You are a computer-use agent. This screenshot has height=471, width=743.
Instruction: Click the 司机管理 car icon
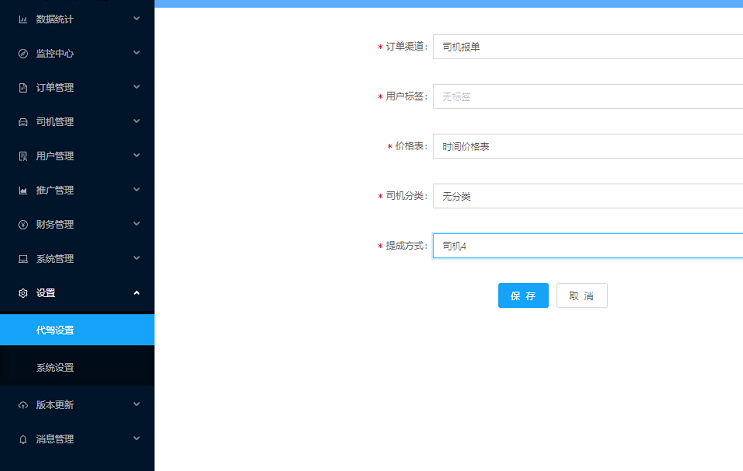coord(23,122)
